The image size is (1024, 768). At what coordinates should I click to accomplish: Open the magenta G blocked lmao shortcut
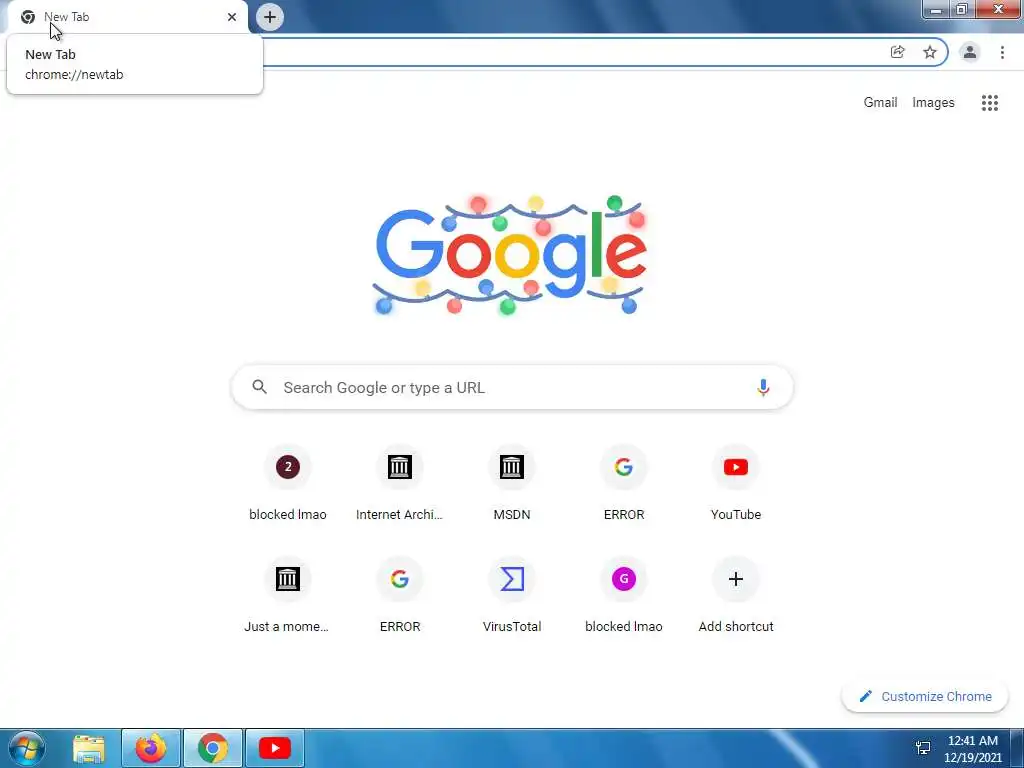tap(624, 596)
